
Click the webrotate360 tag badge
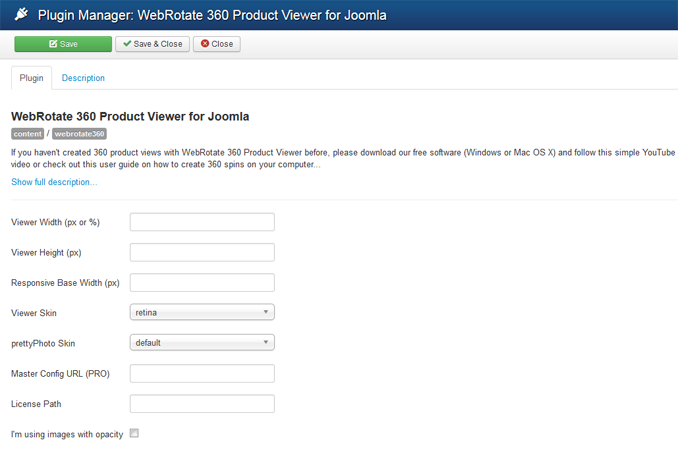79,134
